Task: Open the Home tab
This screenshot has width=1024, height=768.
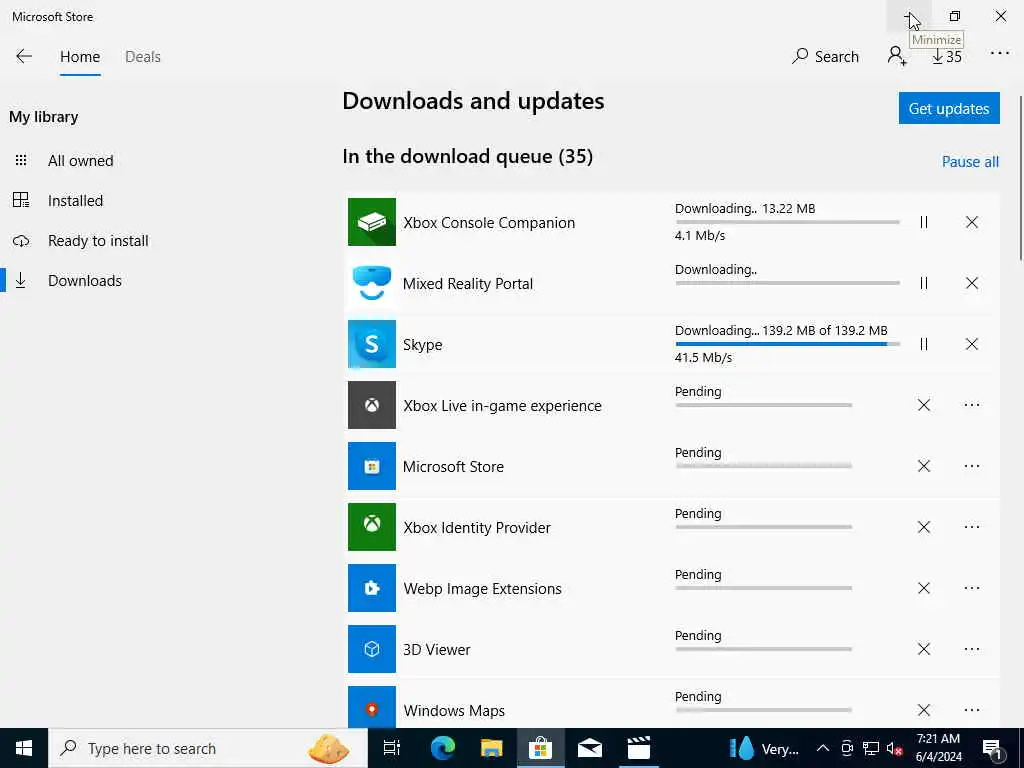Action: (x=80, y=57)
